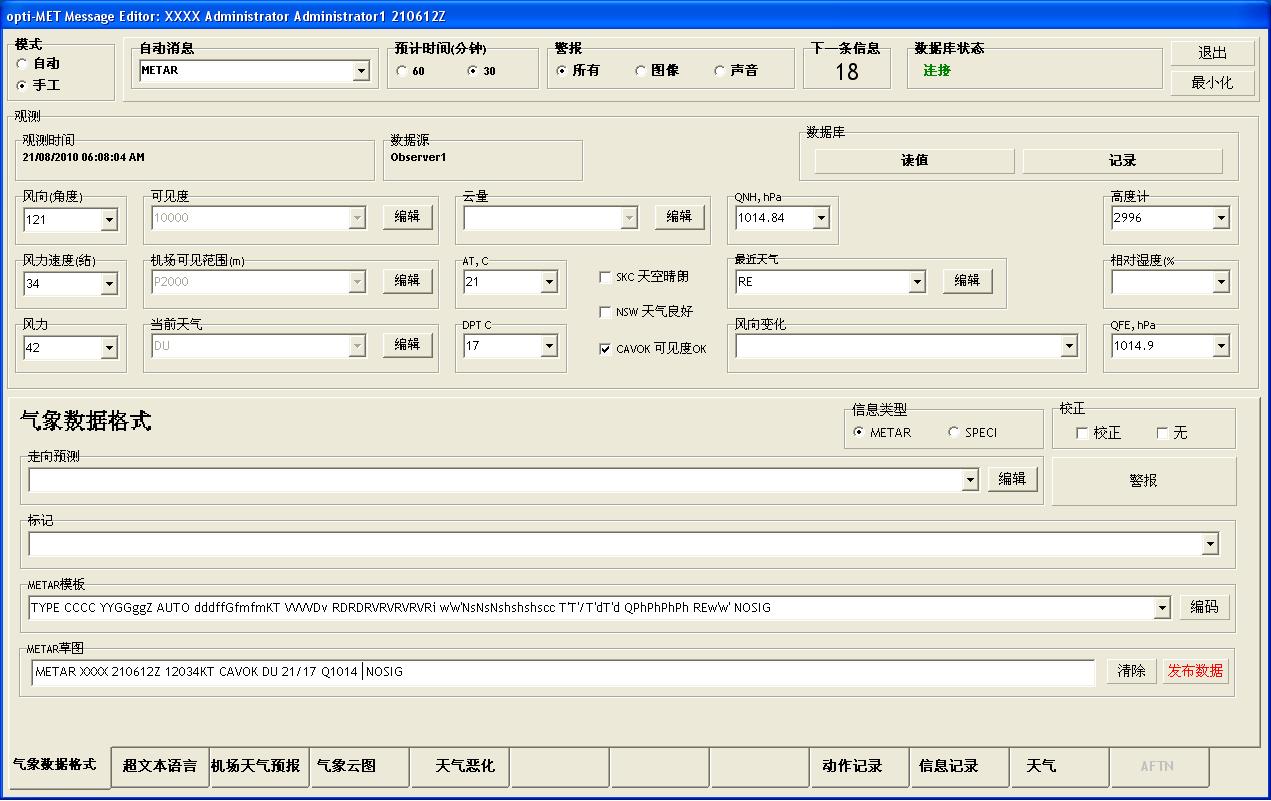Open the 自动消息 METAR dropdown

[361, 71]
